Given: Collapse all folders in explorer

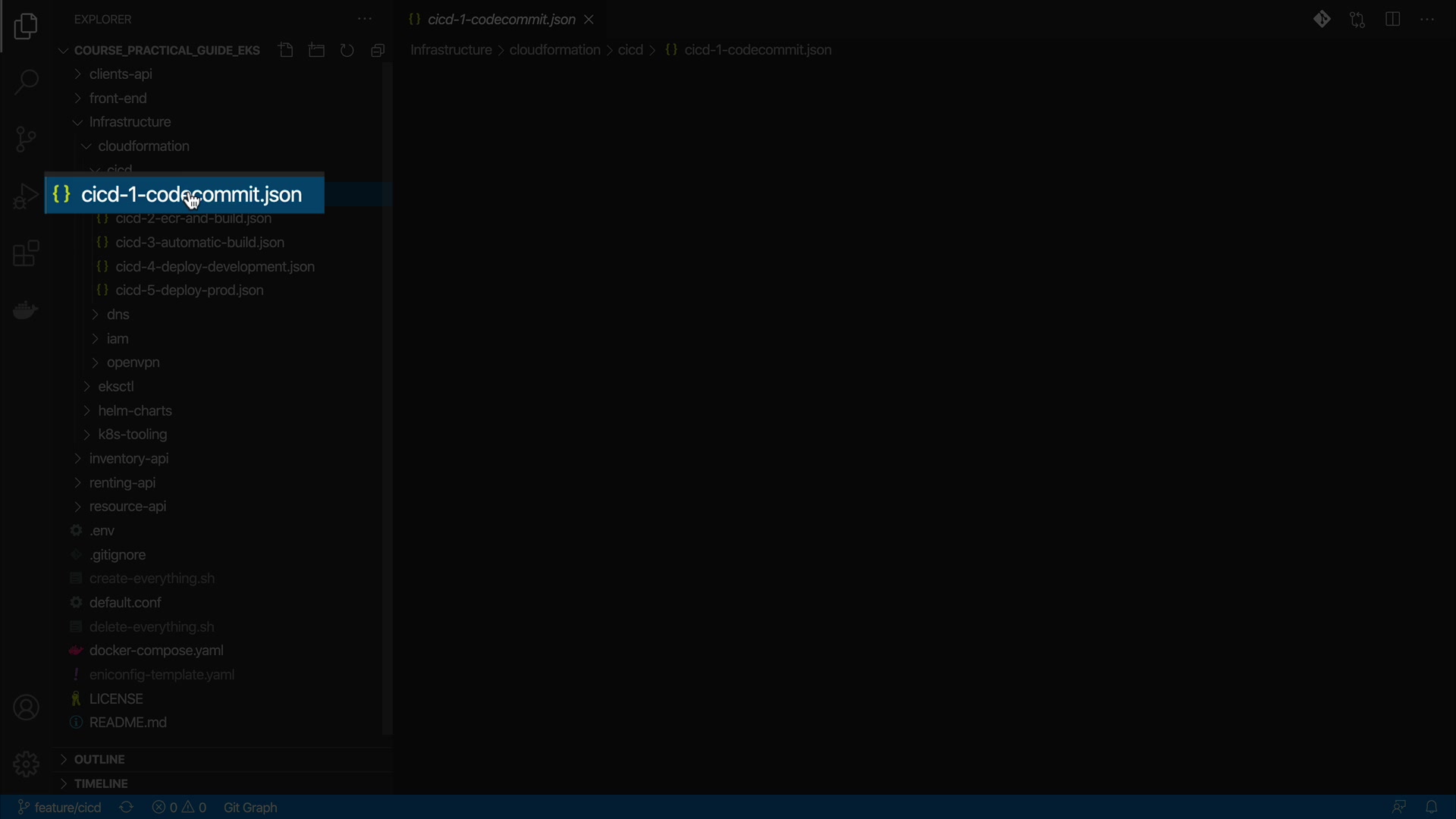Looking at the screenshot, I should (378, 50).
